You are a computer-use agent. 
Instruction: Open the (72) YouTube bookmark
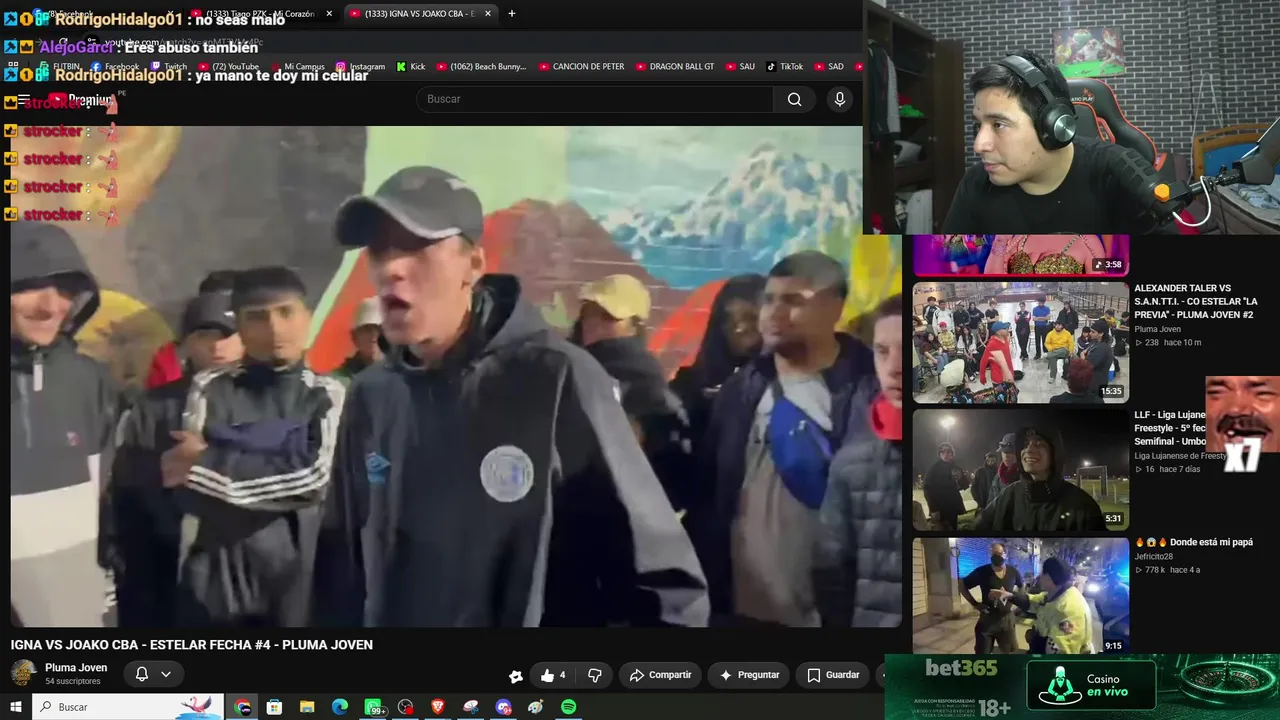pos(228,67)
